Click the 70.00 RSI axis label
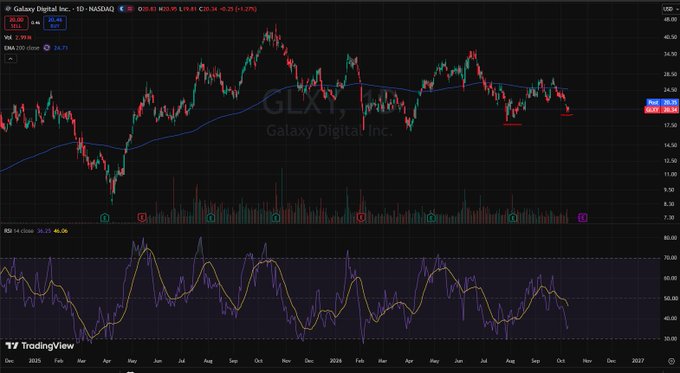This screenshot has width=680, height=373. 670,258
